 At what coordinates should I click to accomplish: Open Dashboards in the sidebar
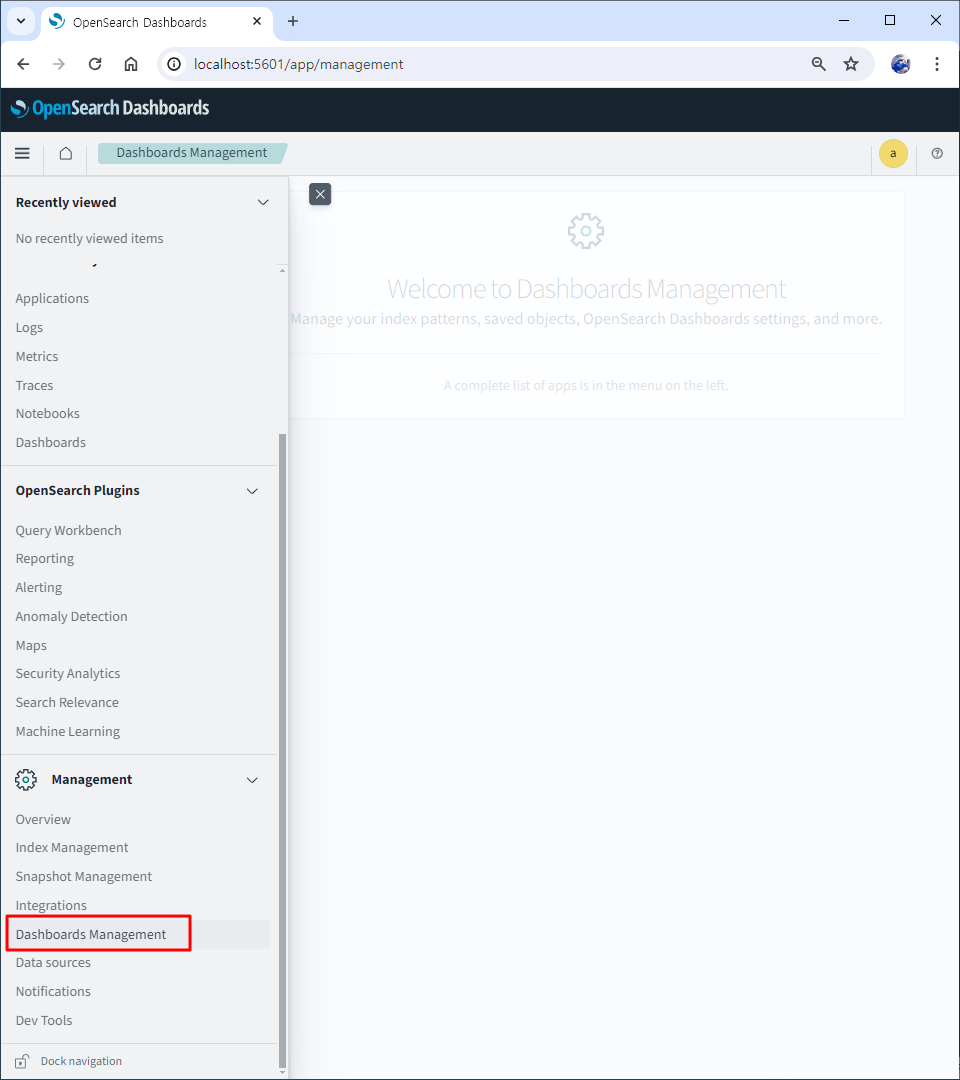51,442
